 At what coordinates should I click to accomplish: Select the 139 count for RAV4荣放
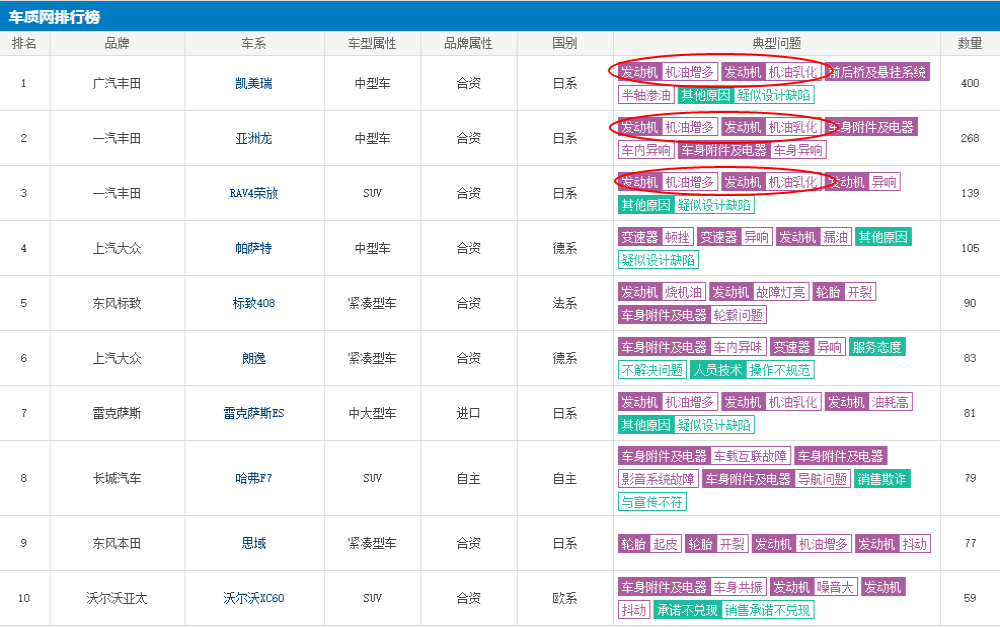pyautogui.click(x=969, y=193)
